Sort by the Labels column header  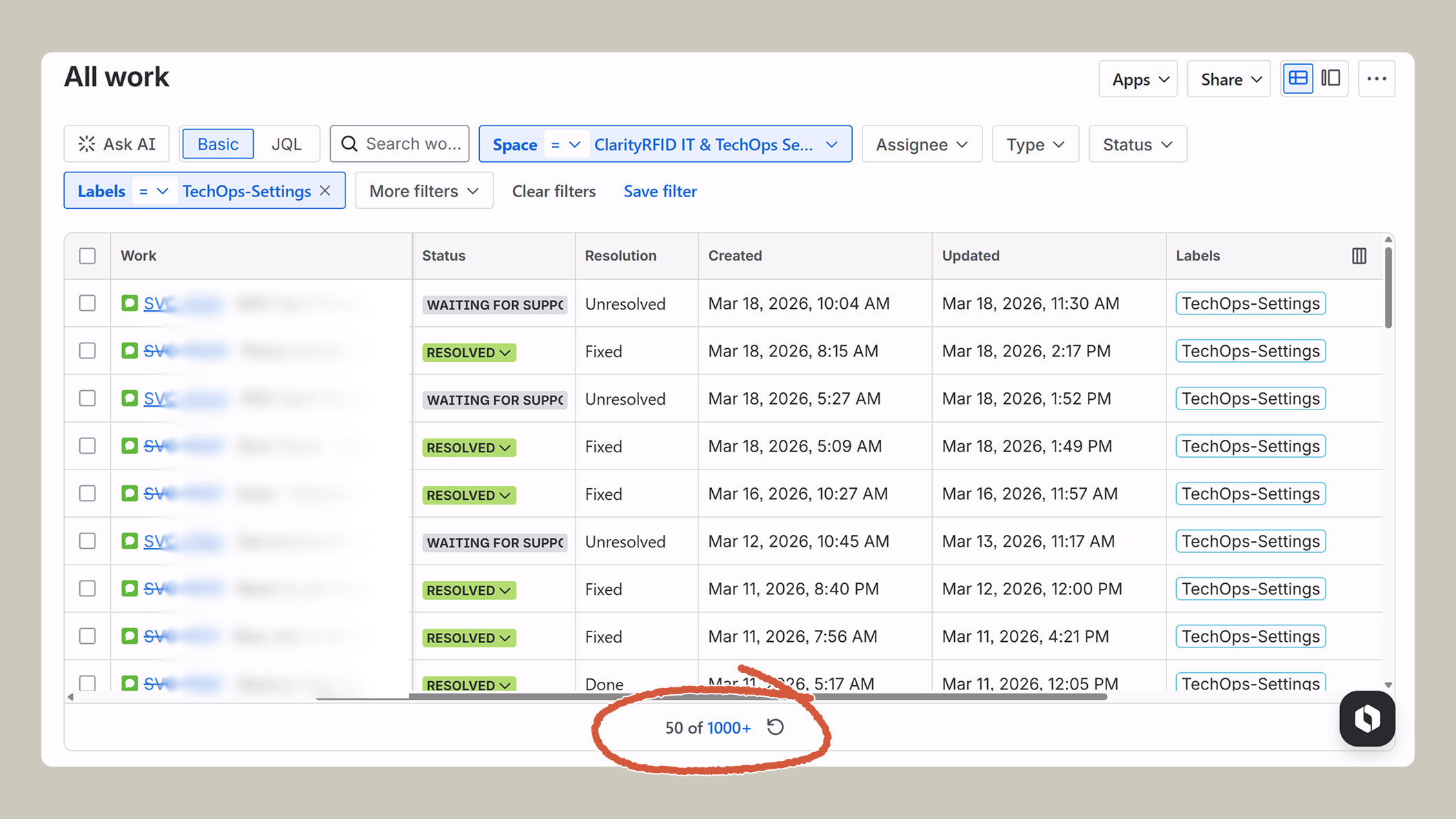click(1197, 256)
